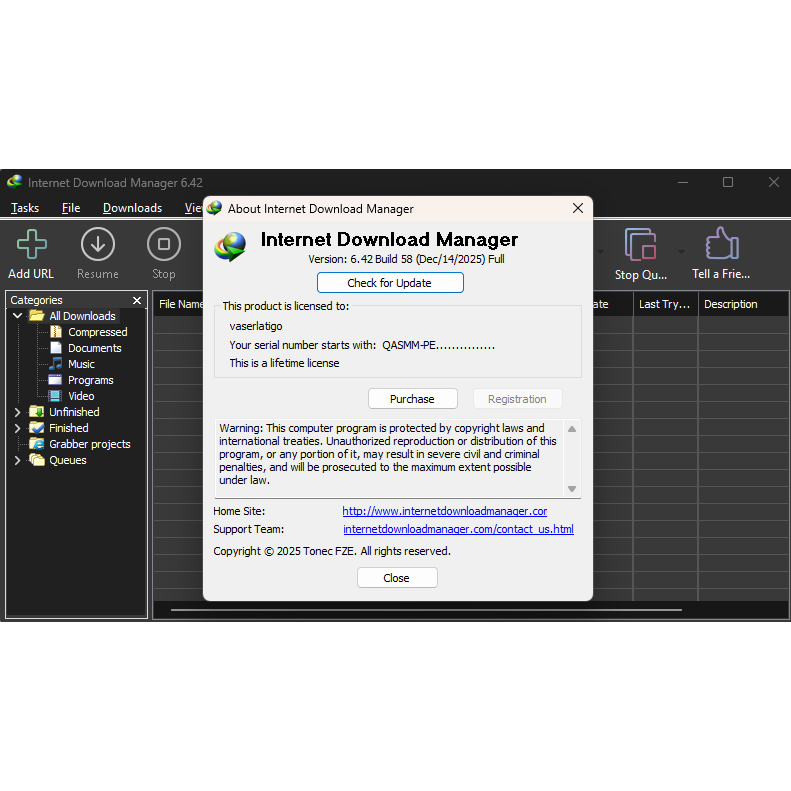
Task: Click the Tell a Friend thumbs-up icon
Action: tap(722, 243)
